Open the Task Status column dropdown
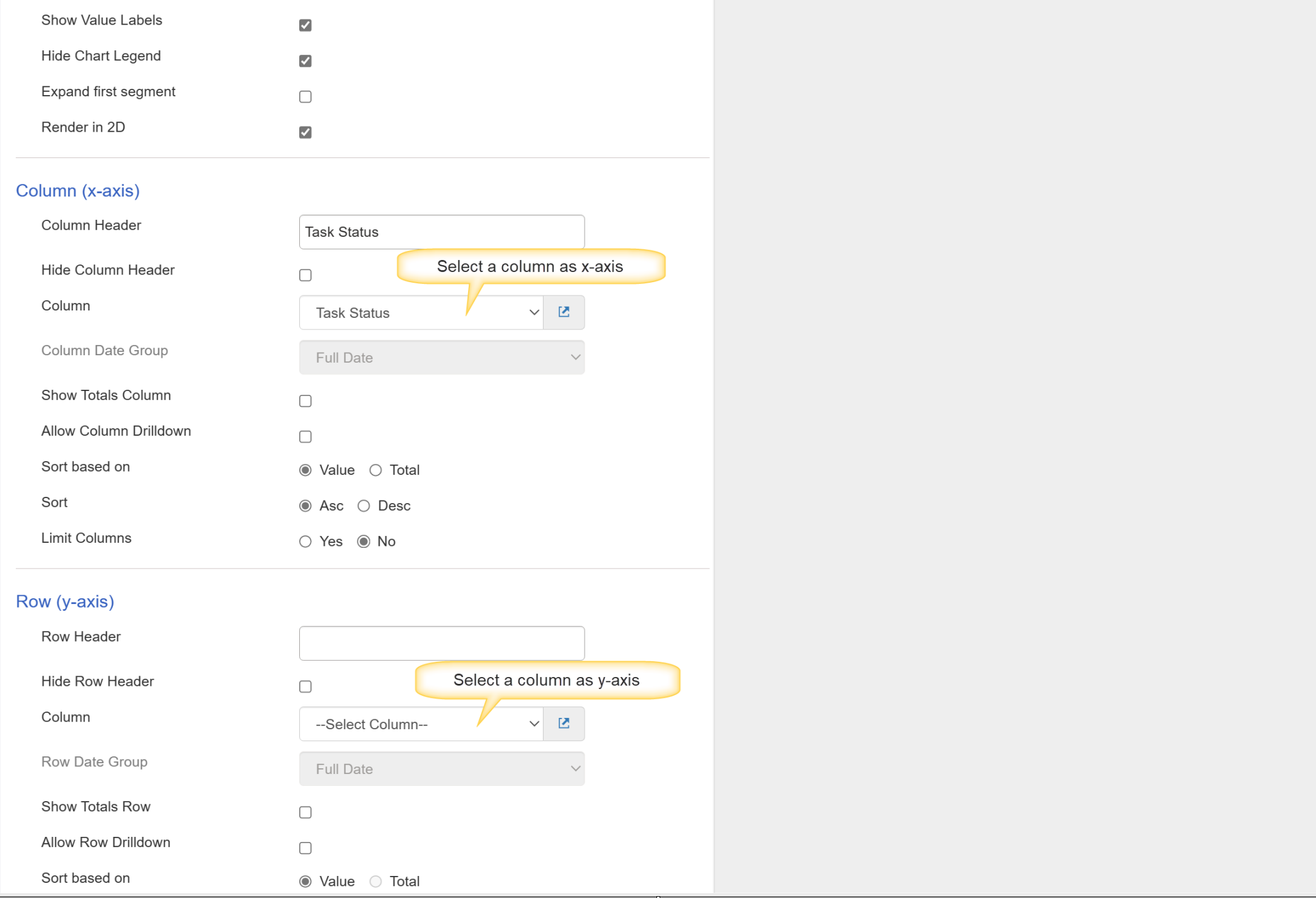Image resolution: width=1316 pixels, height=898 pixels. [421, 312]
